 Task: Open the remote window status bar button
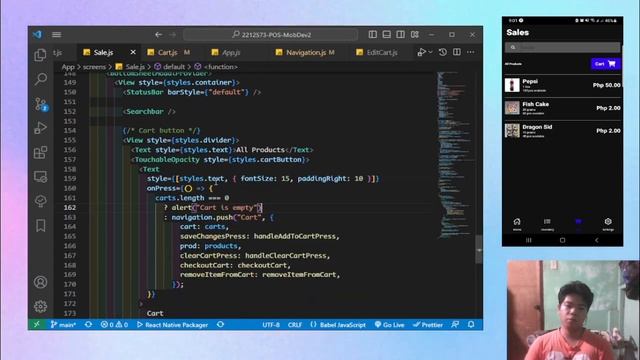point(37,324)
